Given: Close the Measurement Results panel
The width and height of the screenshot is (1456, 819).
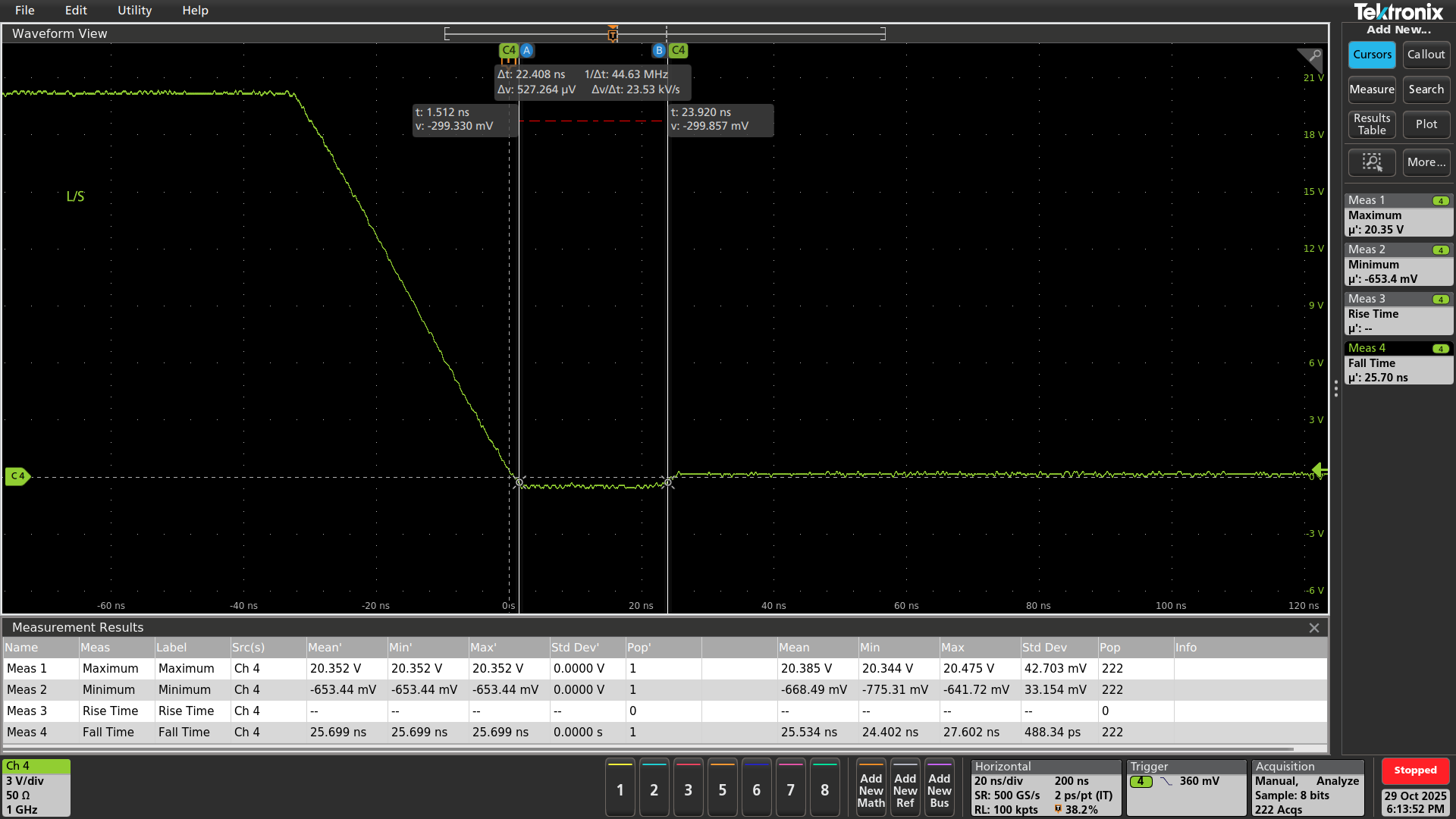Looking at the screenshot, I should (x=1313, y=628).
